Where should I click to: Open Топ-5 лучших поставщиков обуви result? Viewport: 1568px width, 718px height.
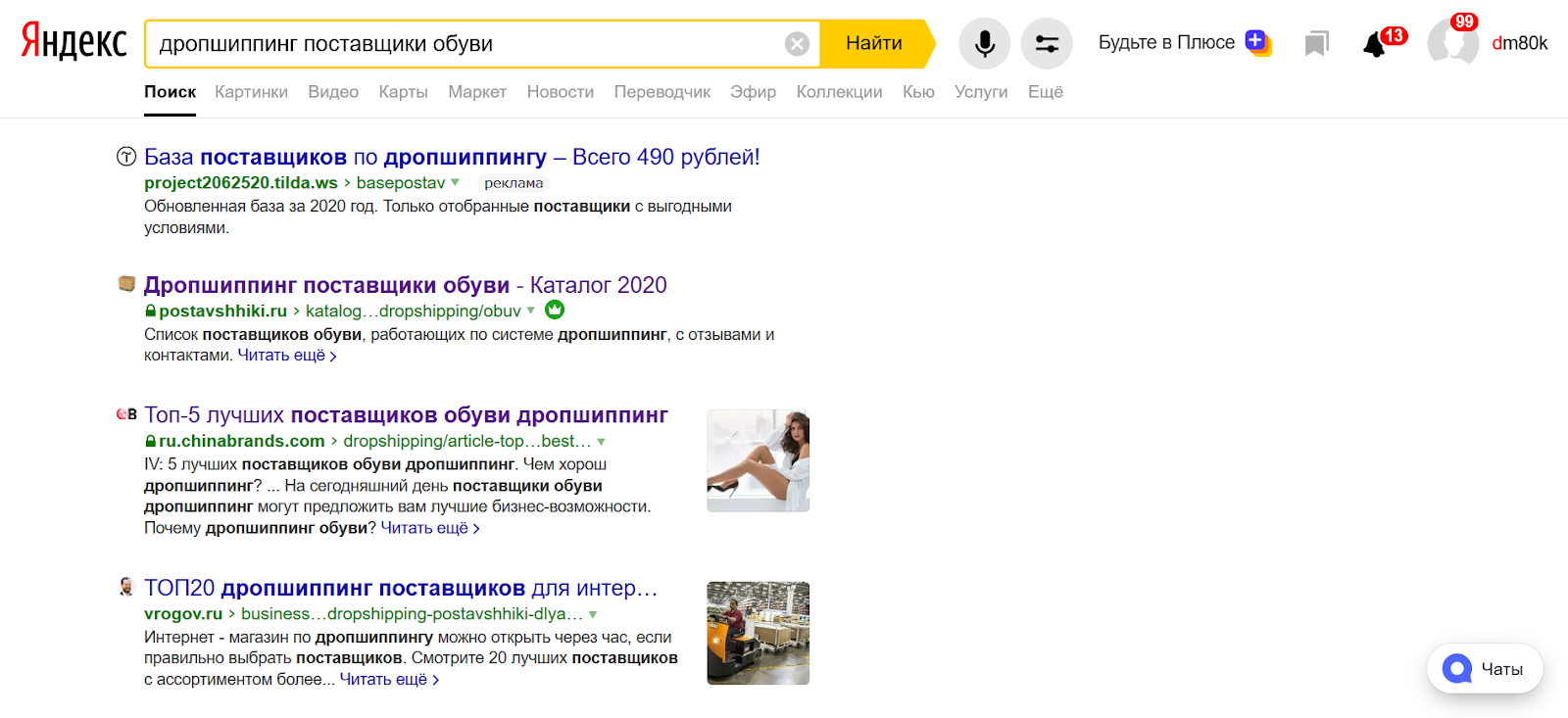406,415
